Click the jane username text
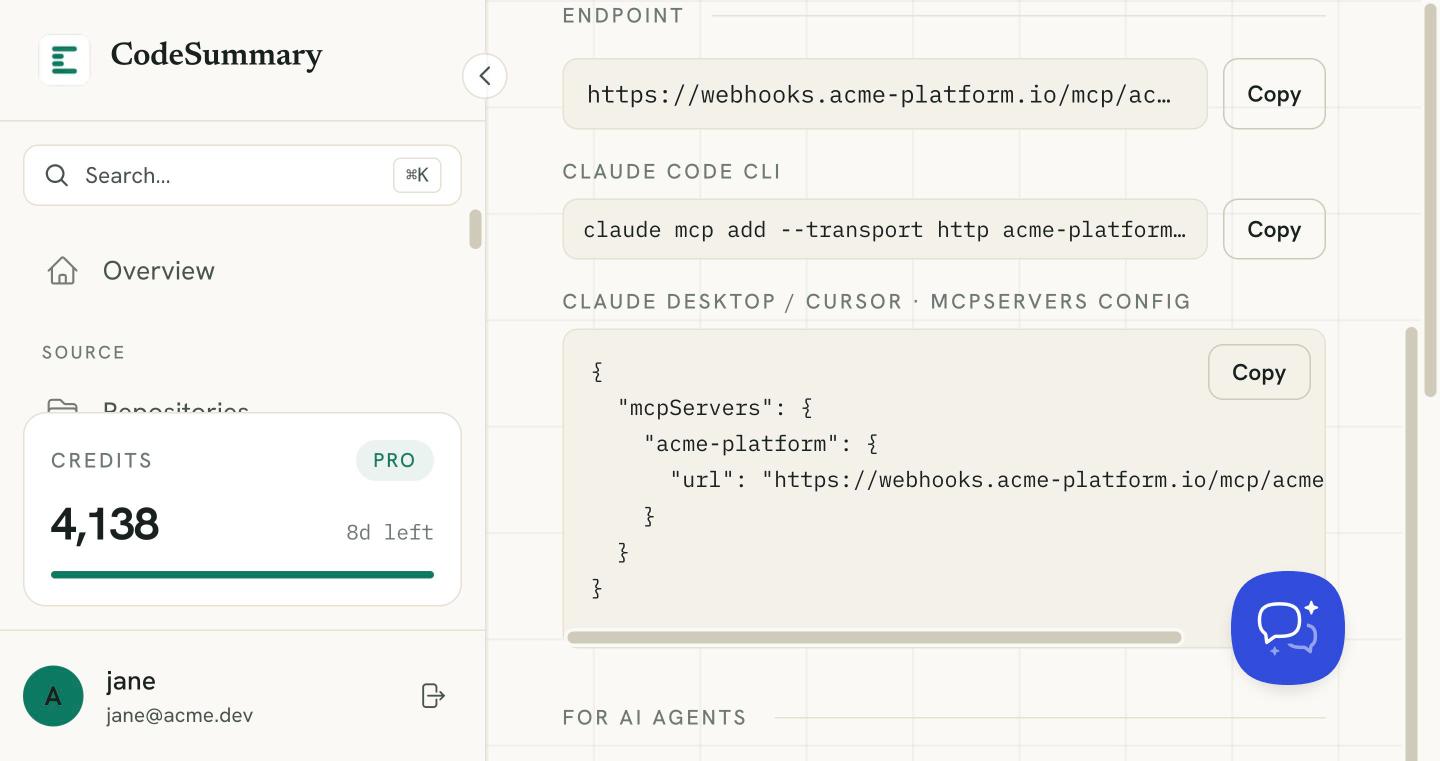This screenshot has width=1440, height=761. point(131,682)
